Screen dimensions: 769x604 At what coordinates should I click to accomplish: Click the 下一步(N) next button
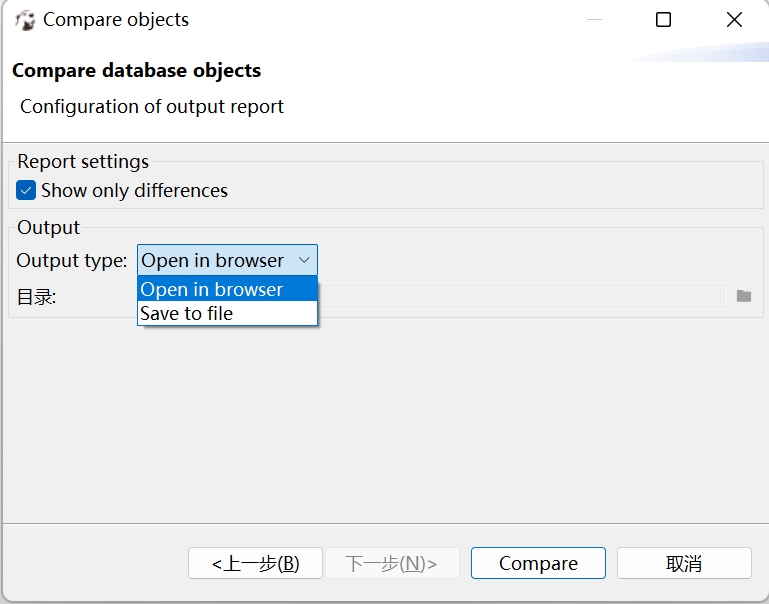(391, 563)
